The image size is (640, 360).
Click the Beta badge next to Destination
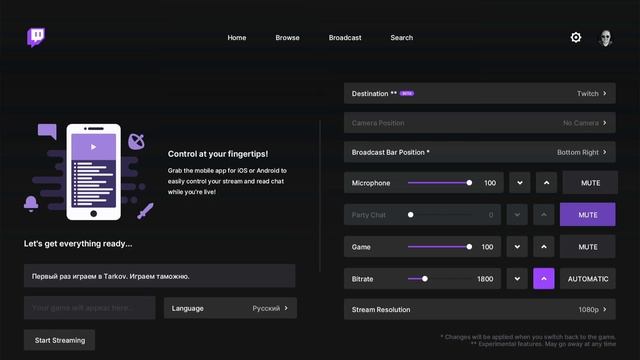[407, 93]
